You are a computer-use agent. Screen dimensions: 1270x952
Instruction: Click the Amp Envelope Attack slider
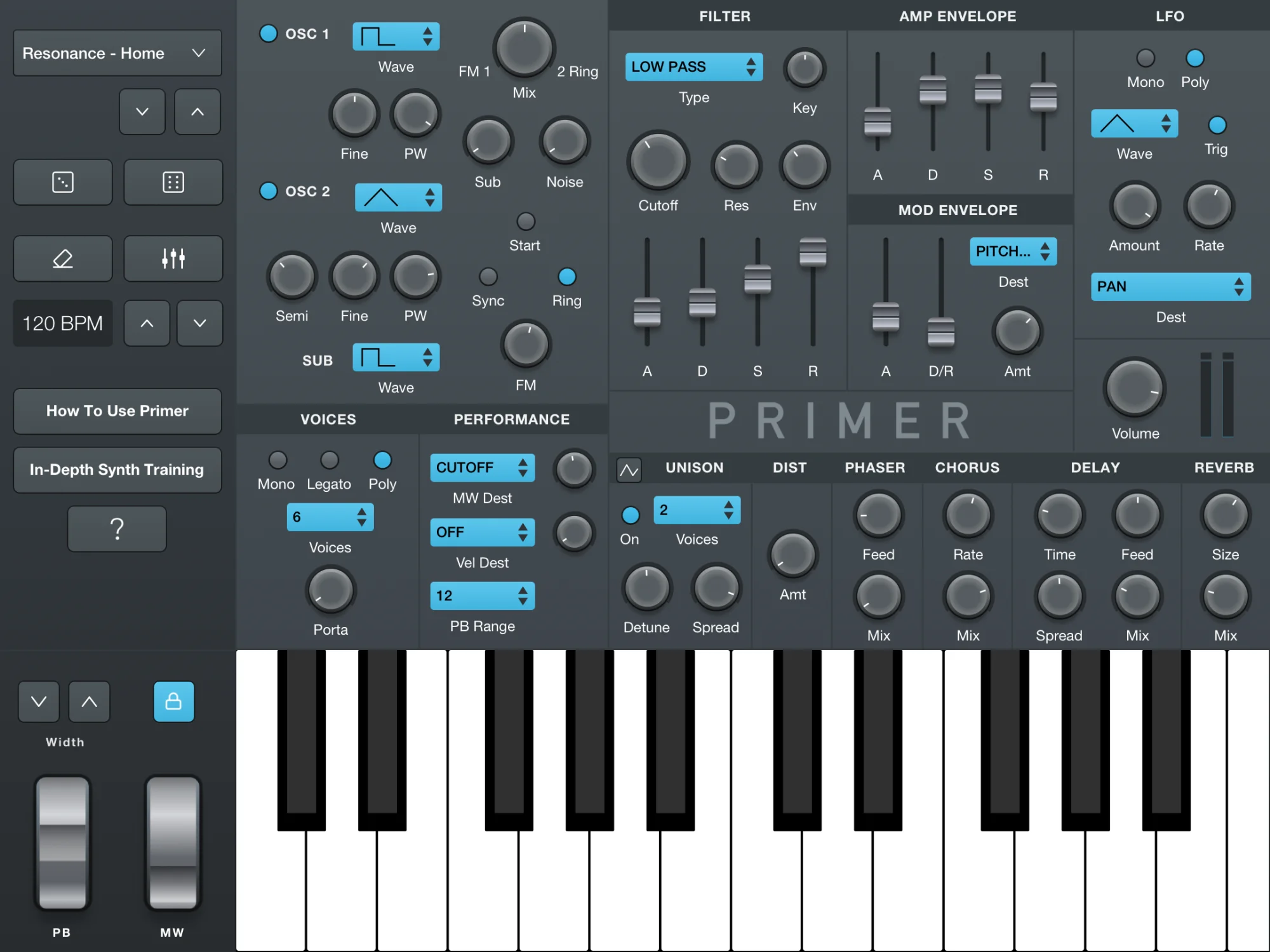pos(878,121)
